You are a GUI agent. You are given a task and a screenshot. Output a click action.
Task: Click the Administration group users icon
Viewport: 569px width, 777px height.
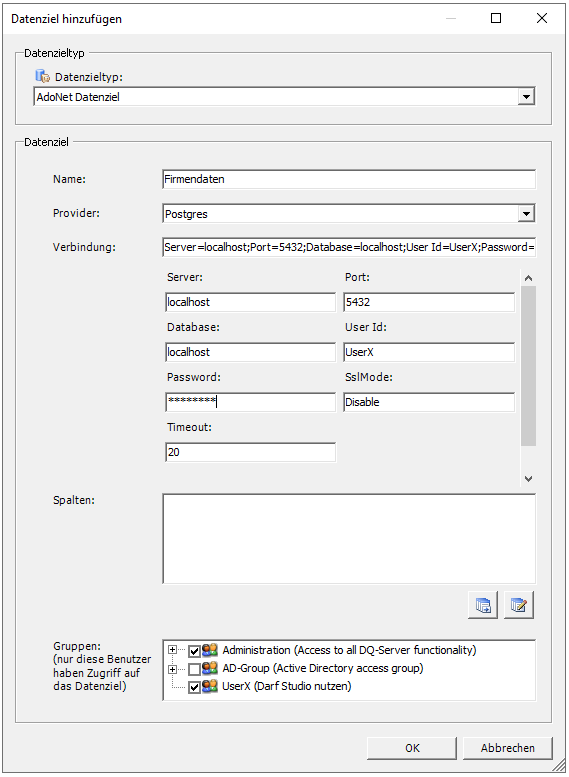tap(210, 650)
